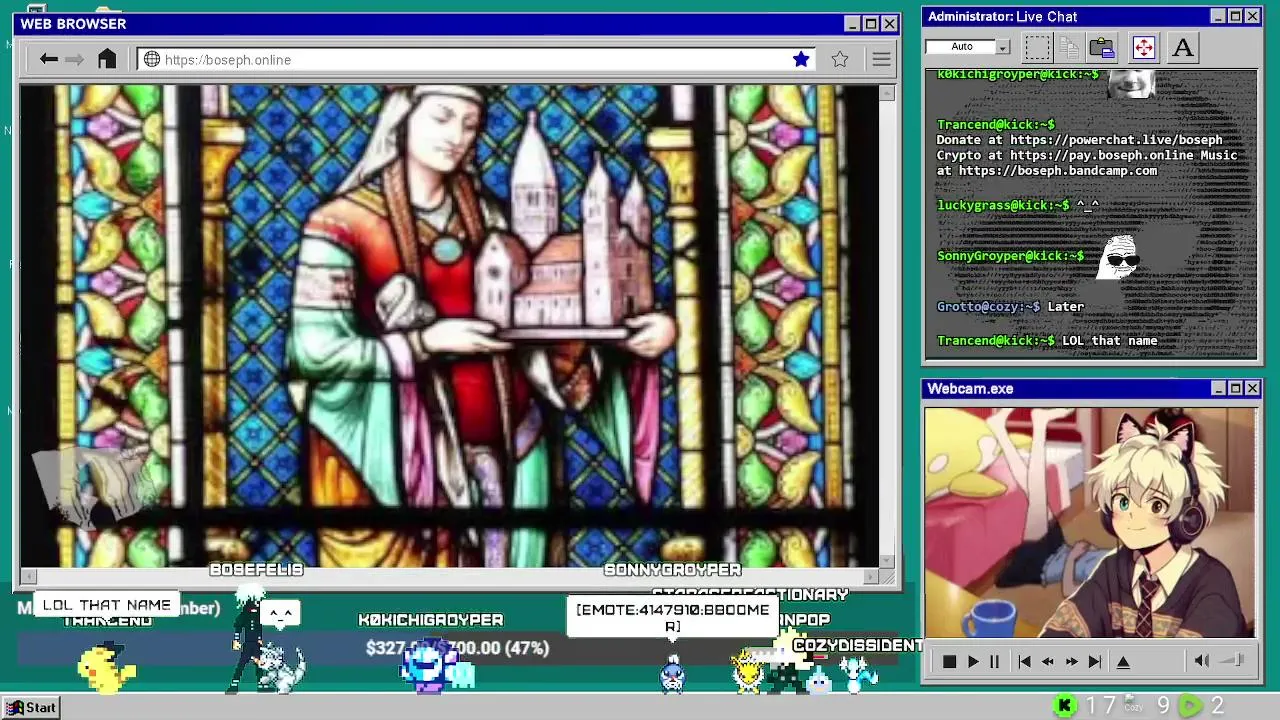This screenshot has height=720, width=1280.
Task: Rewind in the Webcam.exe controls
Action: [x=1047, y=661]
